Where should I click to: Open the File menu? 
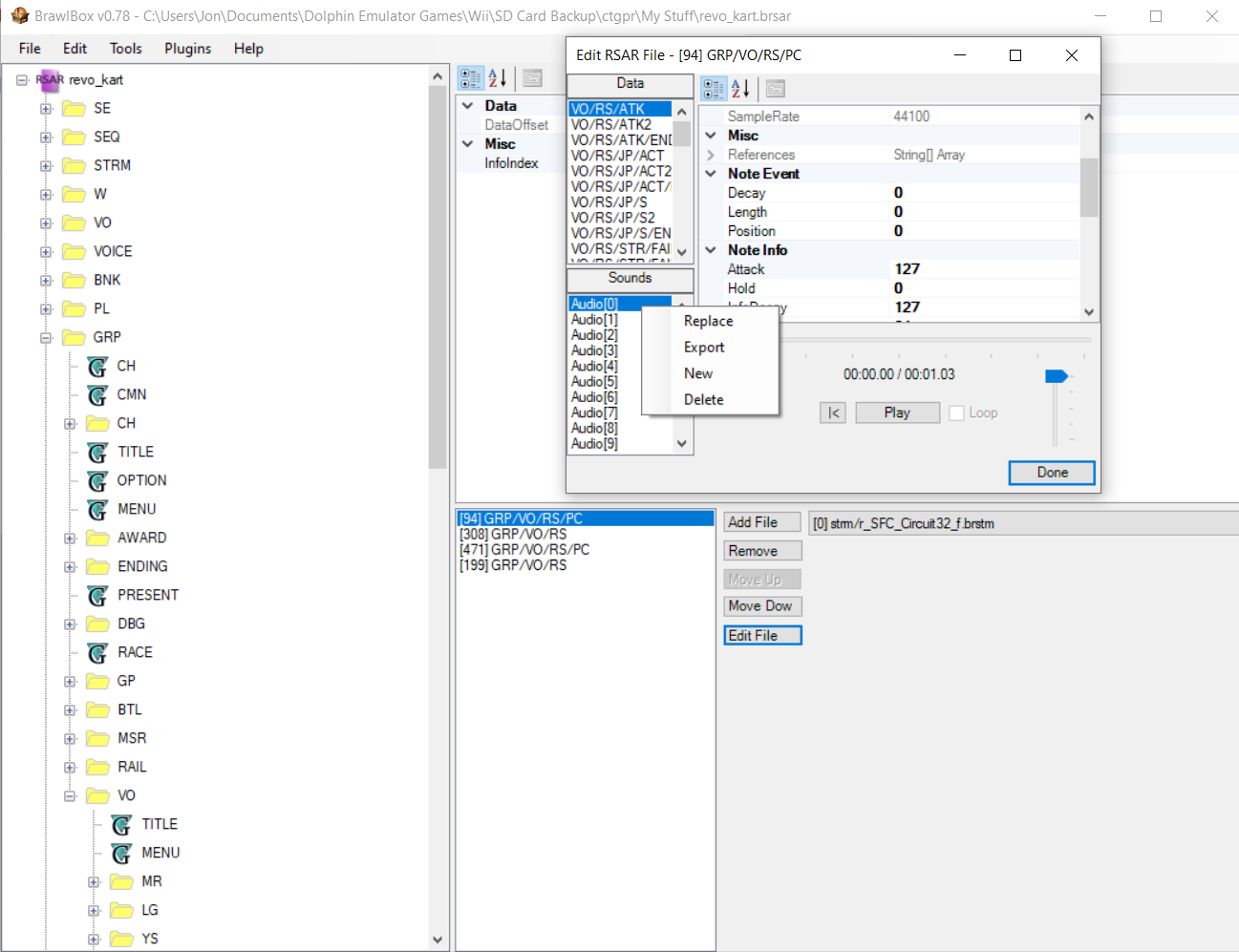click(30, 49)
